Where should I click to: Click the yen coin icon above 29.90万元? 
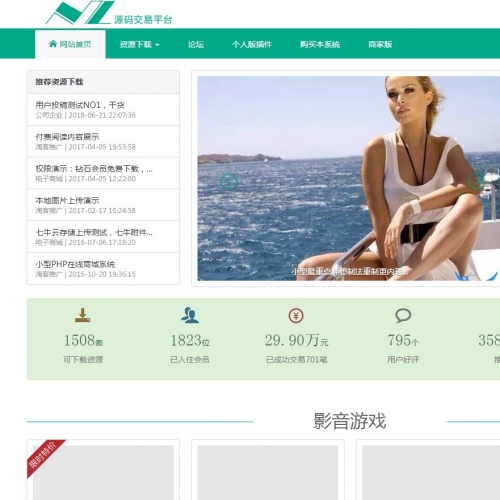pos(296,315)
